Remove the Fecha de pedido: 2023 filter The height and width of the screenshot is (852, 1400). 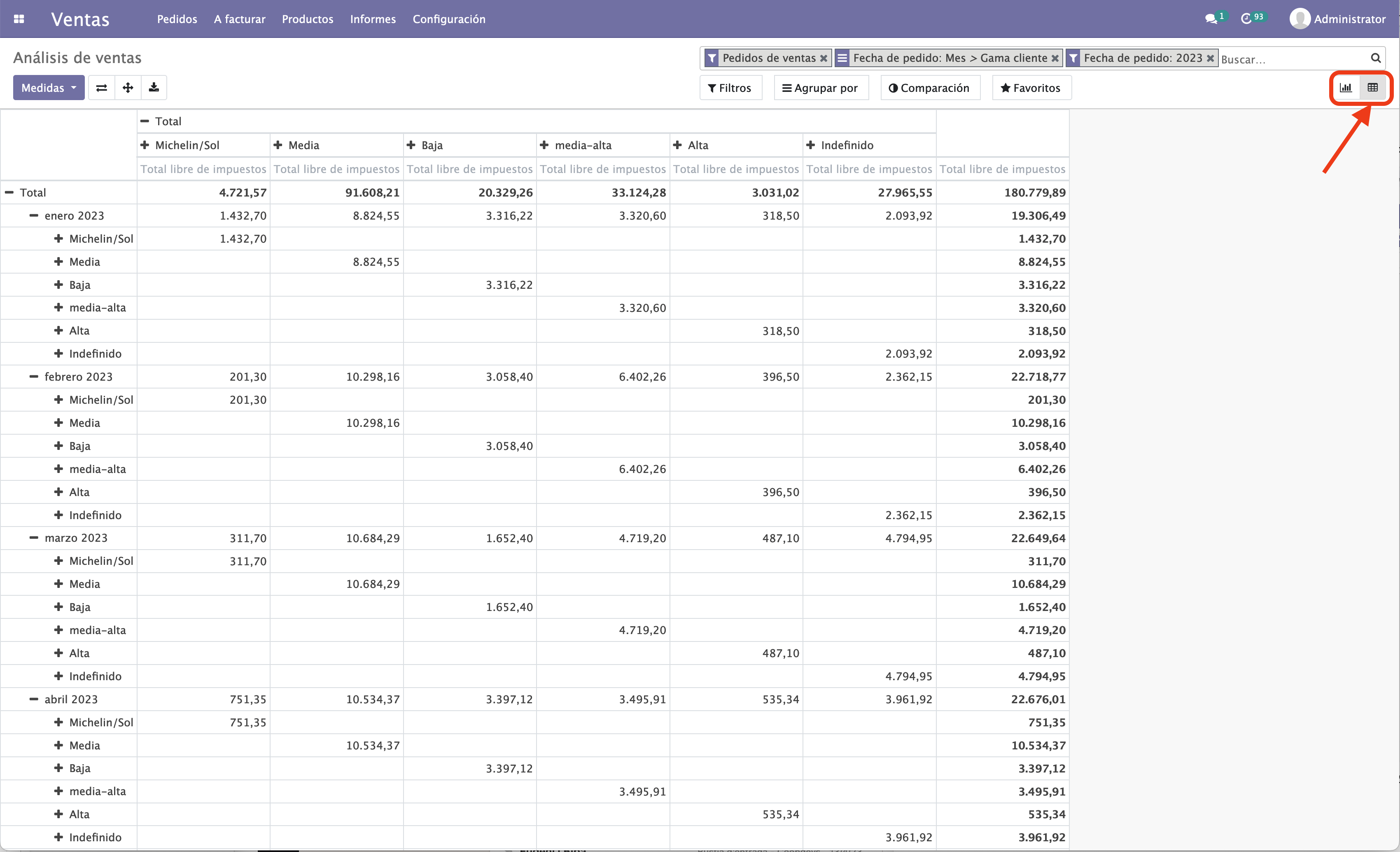pyautogui.click(x=1210, y=58)
